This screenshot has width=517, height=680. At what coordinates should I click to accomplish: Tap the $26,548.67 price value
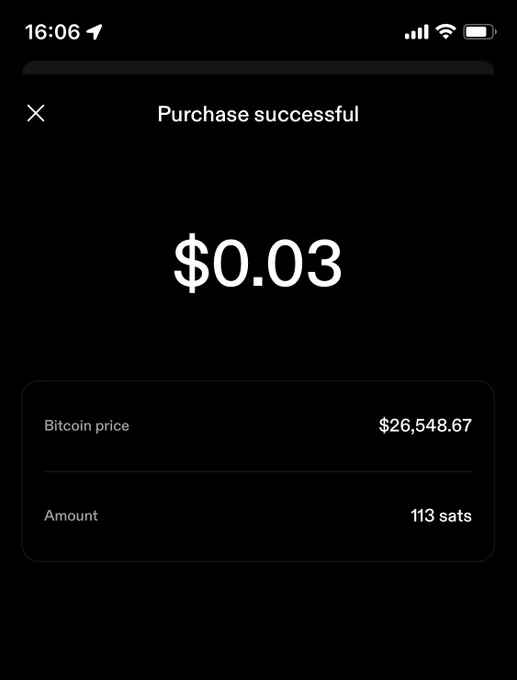click(425, 425)
